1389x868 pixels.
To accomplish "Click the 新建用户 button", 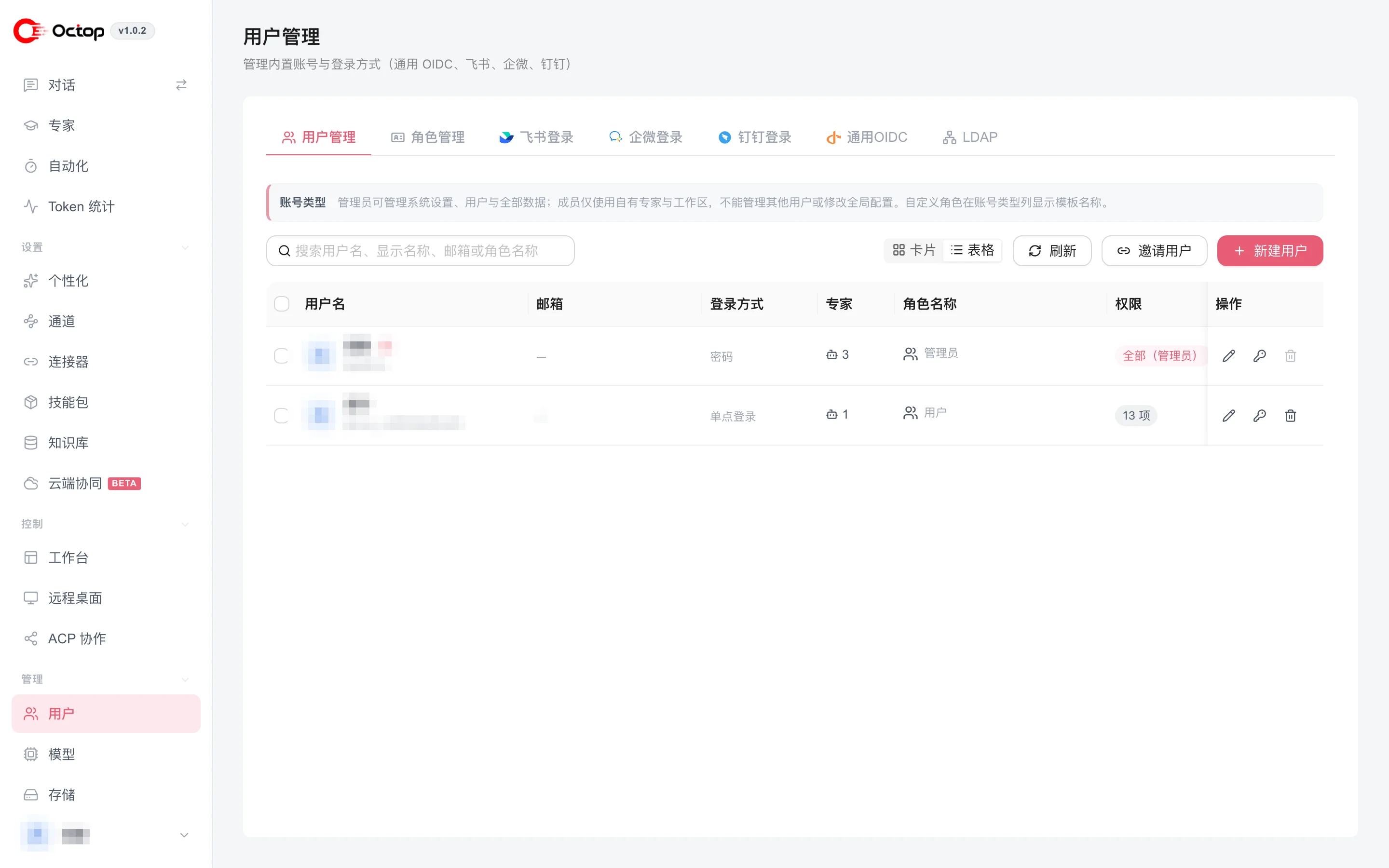I will (1270, 251).
